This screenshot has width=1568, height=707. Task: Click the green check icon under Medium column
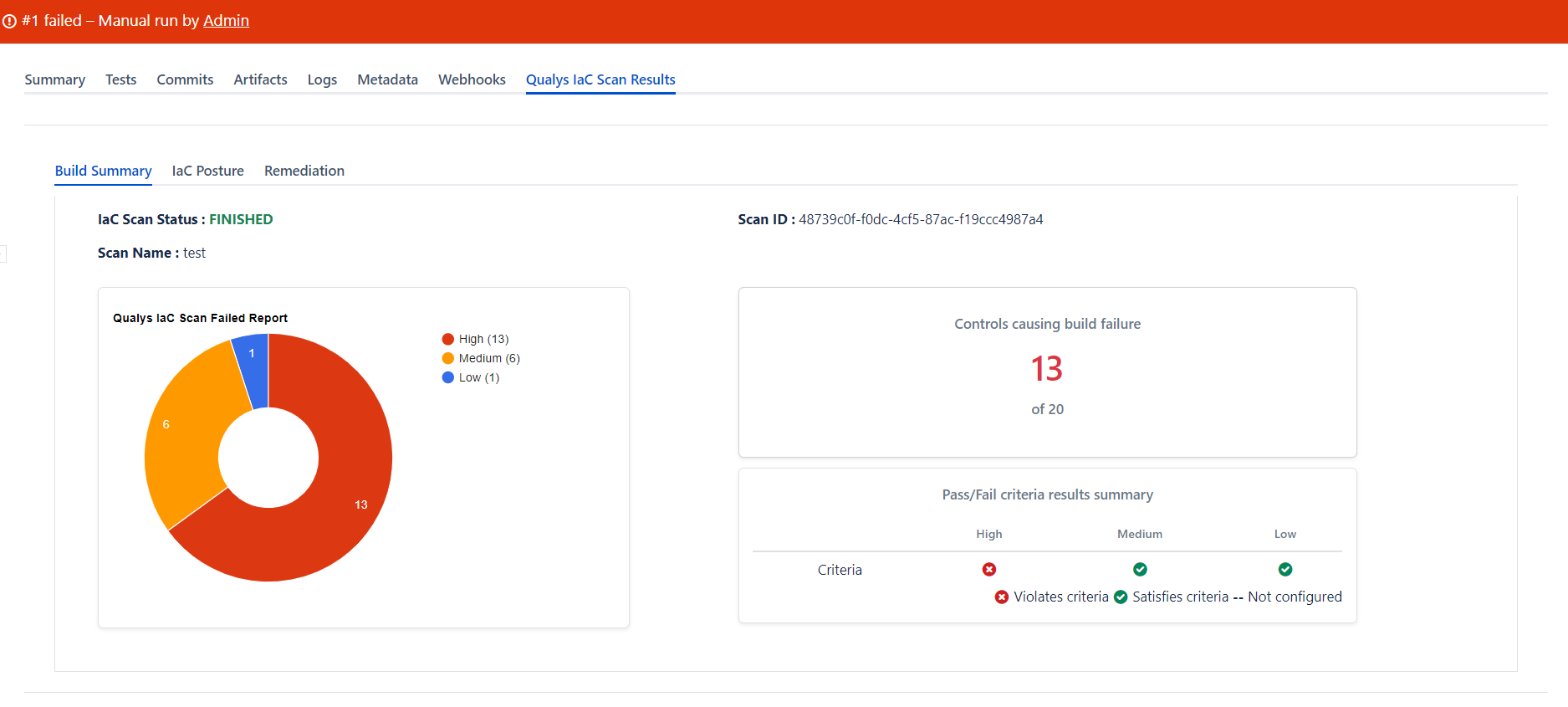point(1140,570)
